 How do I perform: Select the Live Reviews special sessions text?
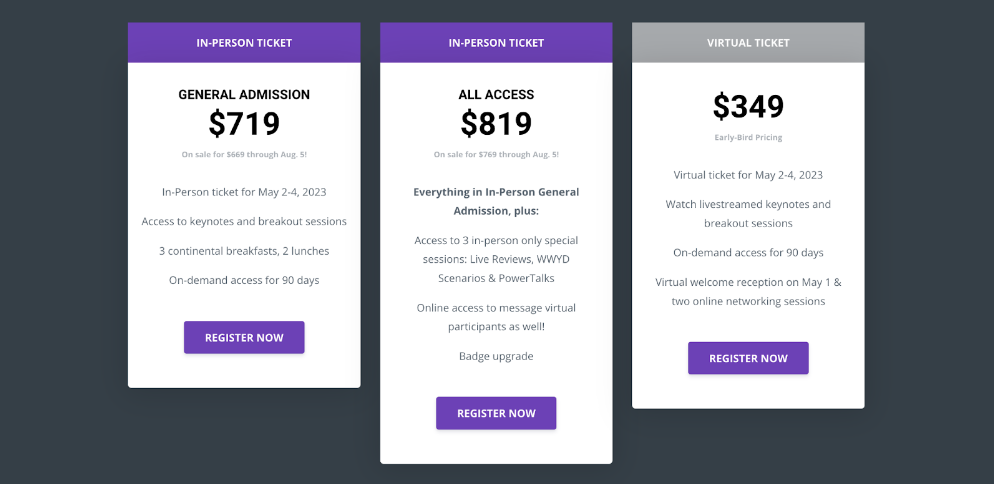click(496, 259)
